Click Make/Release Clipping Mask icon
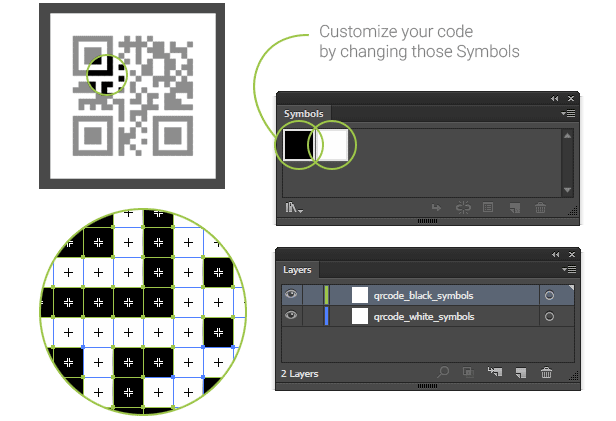Viewport: 616px width, 421px height. [468, 372]
